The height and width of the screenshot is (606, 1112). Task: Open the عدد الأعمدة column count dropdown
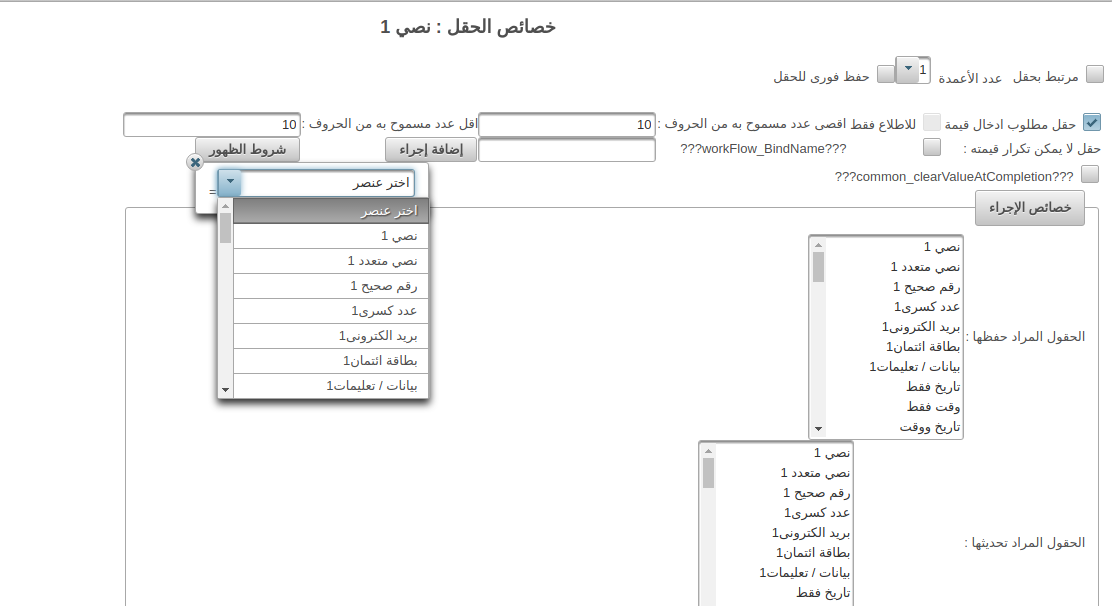pos(908,69)
